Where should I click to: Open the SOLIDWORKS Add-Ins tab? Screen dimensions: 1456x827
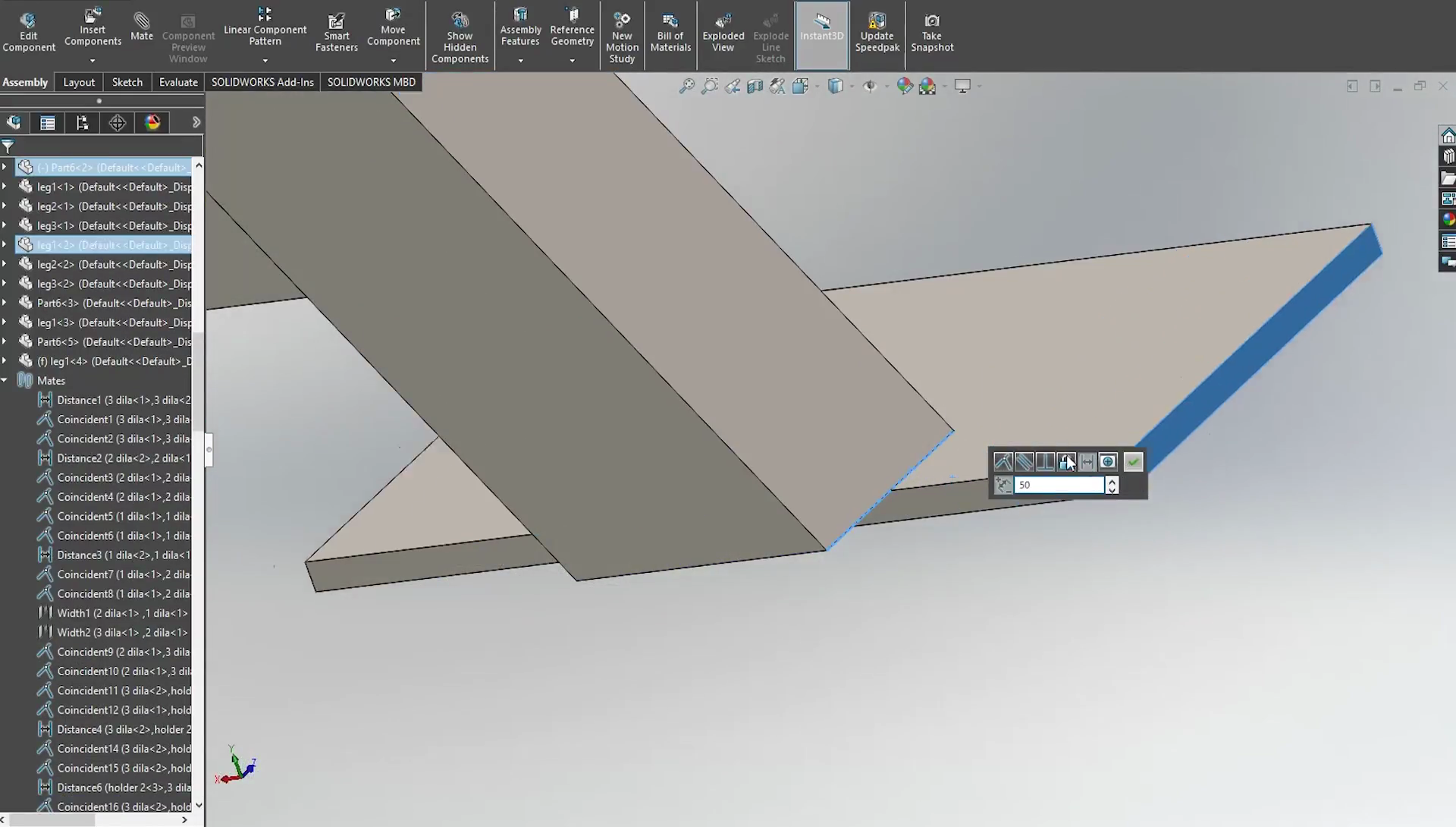click(x=262, y=82)
